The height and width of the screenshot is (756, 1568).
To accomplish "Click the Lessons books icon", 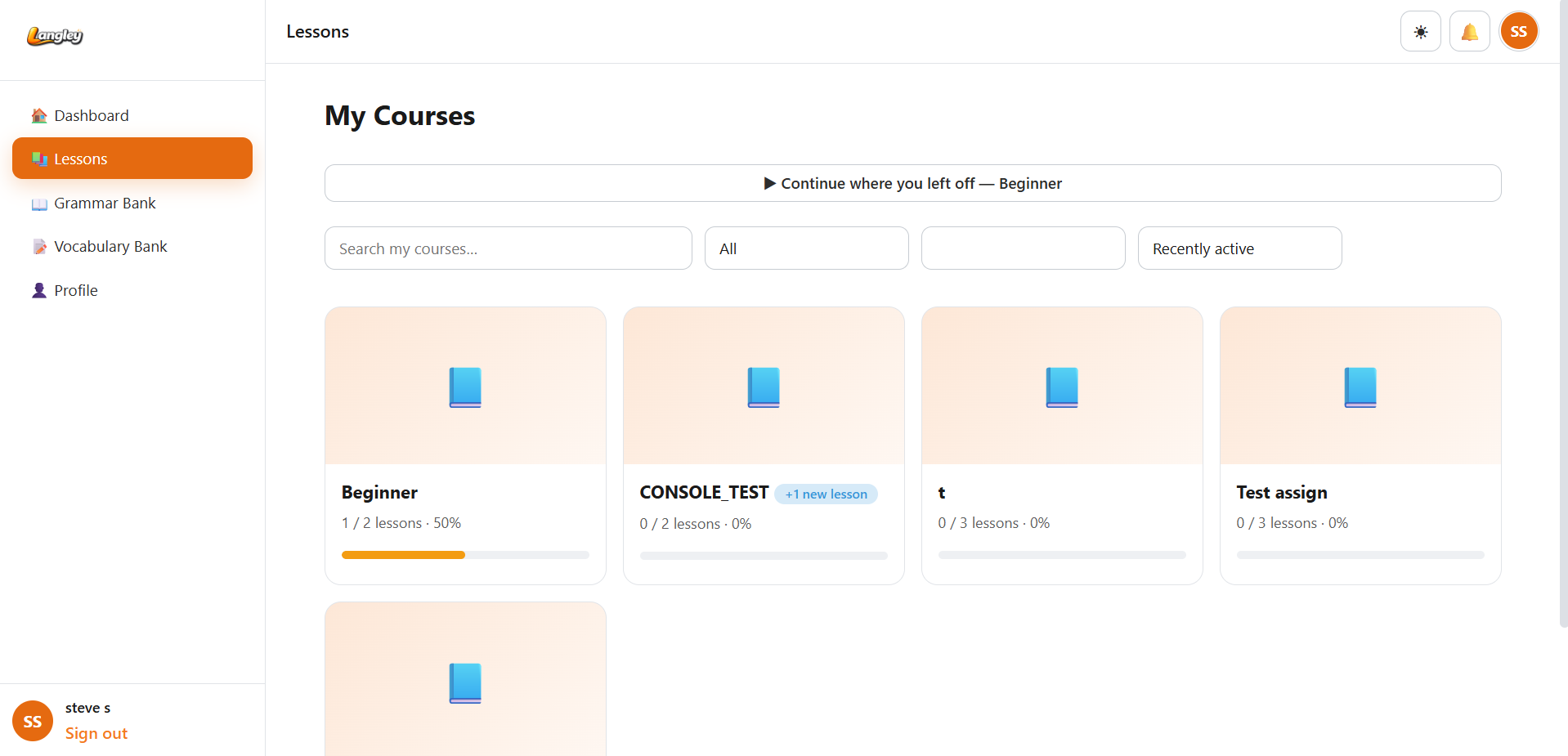I will [39, 159].
